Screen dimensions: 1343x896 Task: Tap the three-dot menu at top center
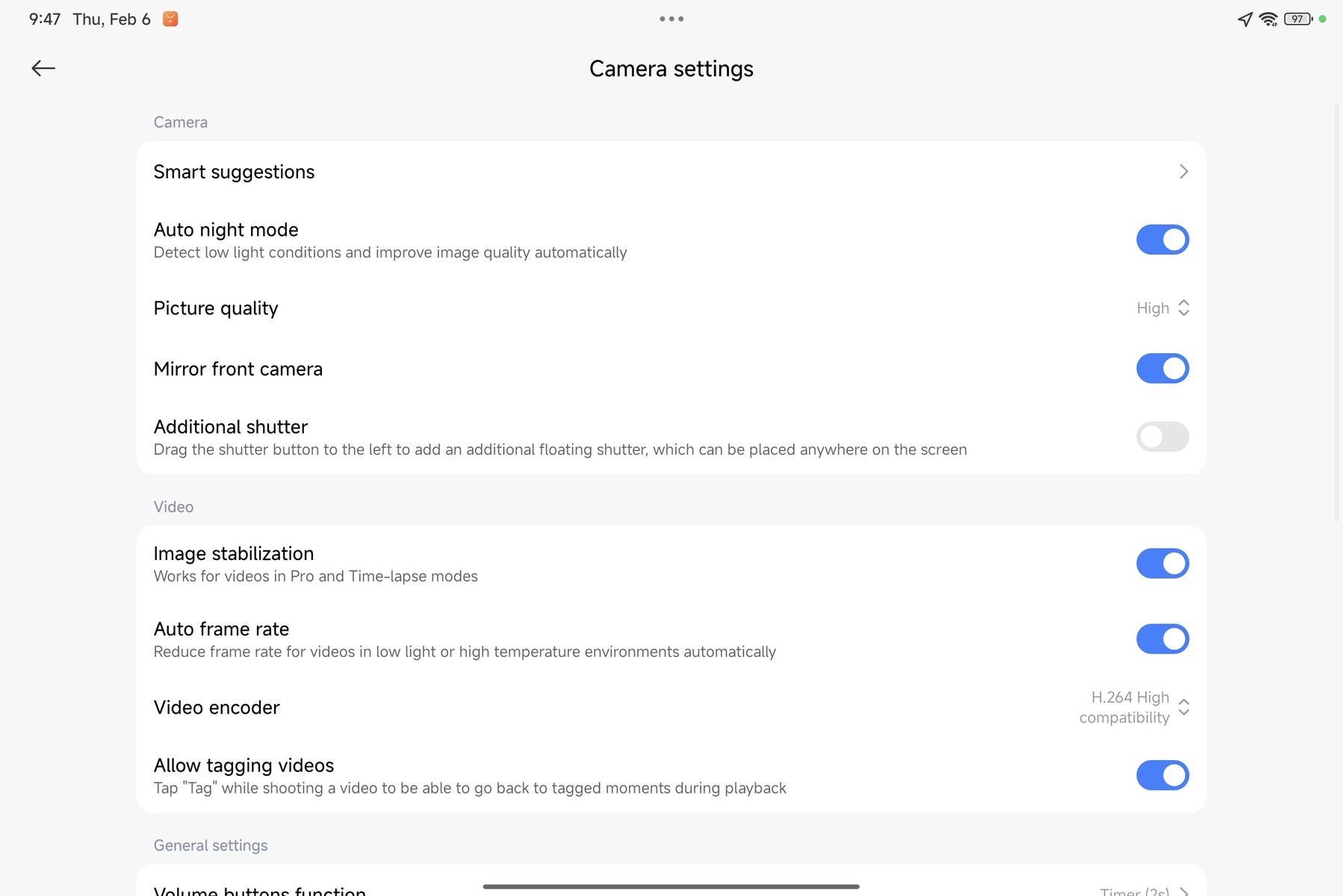(671, 19)
